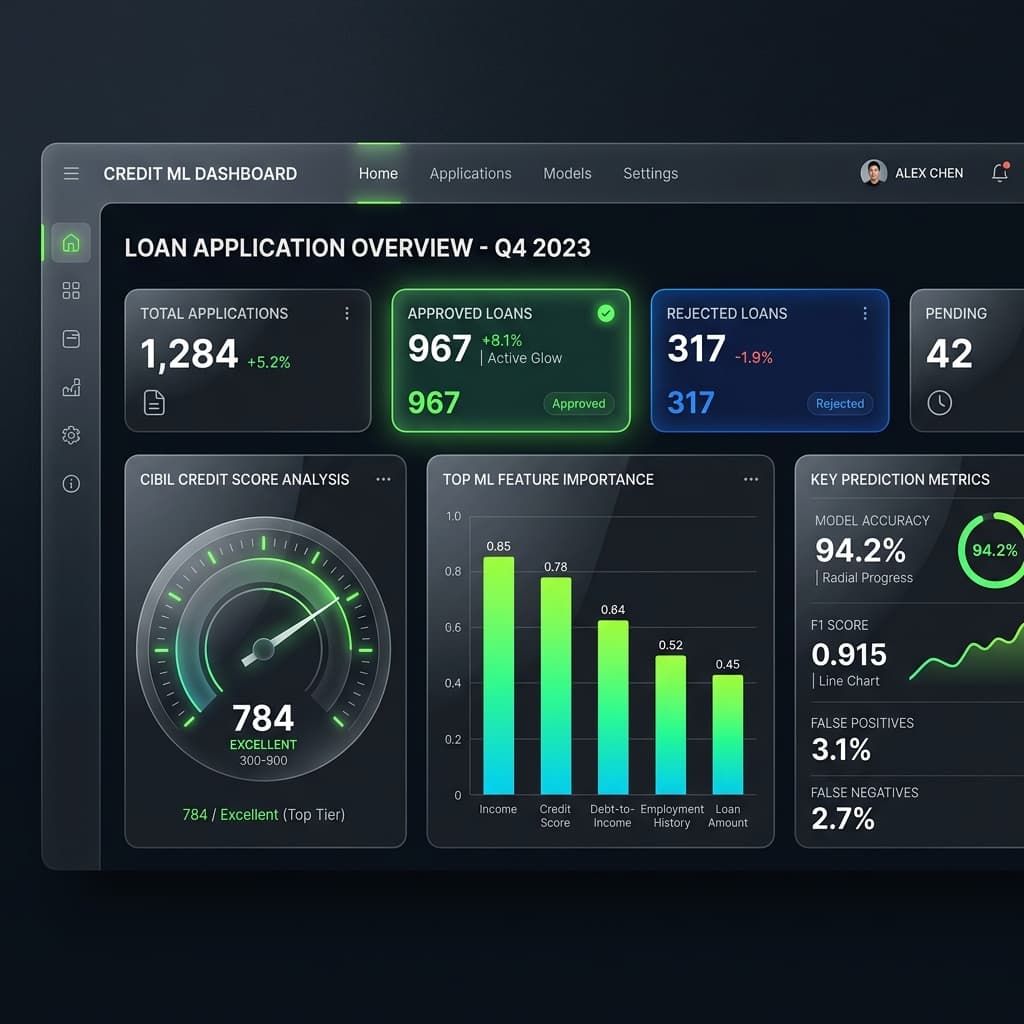Click the 1,284 total applications value
The height and width of the screenshot is (1024, 1024).
pos(189,354)
